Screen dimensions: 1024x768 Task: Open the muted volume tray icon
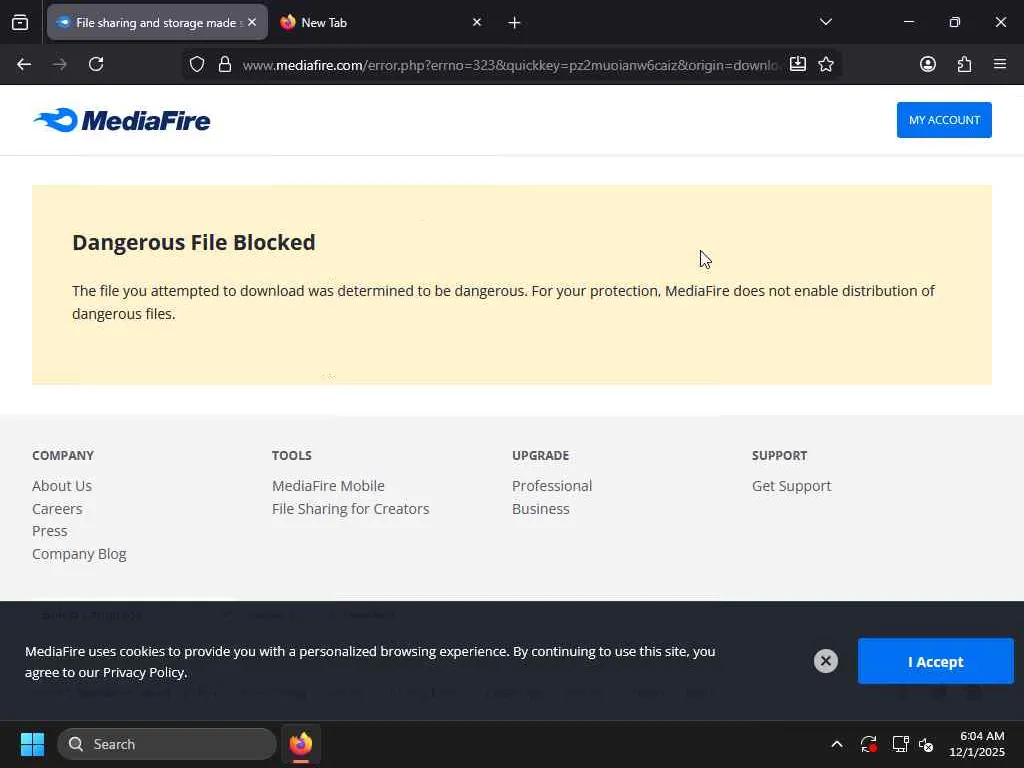coord(926,744)
